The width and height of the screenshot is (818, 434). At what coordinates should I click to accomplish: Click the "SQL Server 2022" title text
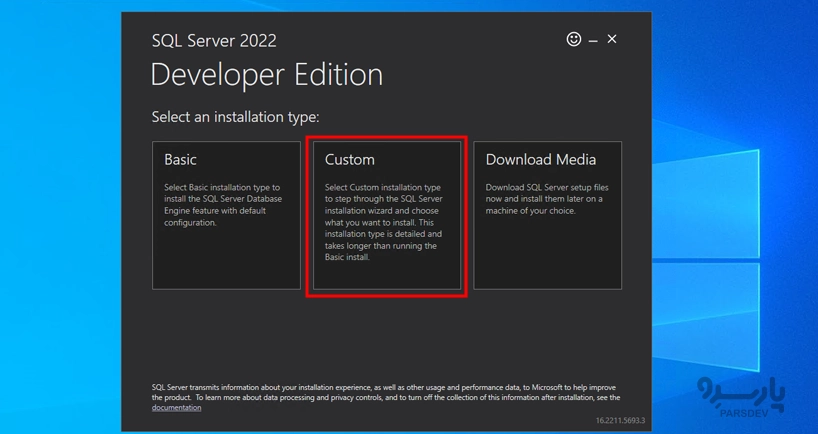point(214,41)
